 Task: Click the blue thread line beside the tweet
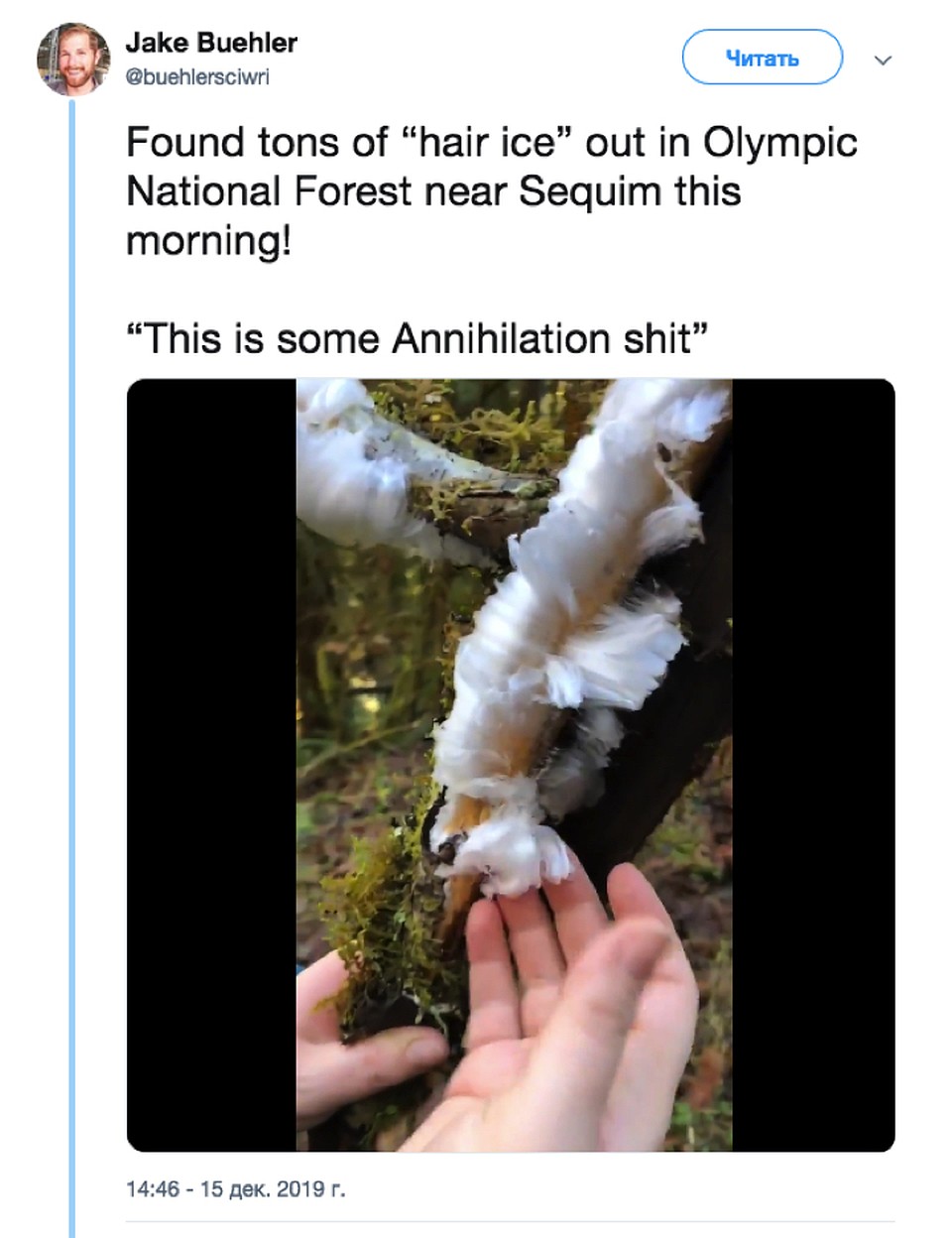click(71, 667)
